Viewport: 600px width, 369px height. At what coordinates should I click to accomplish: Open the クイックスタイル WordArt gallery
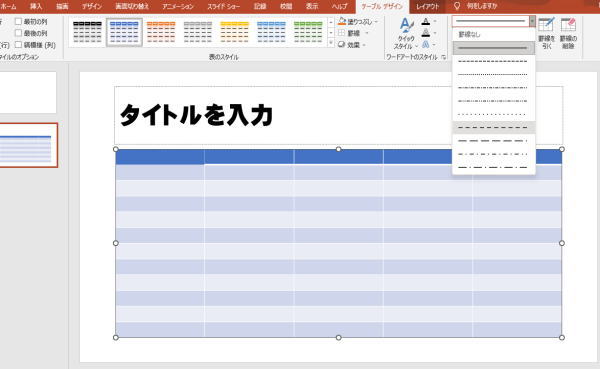click(x=406, y=34)
